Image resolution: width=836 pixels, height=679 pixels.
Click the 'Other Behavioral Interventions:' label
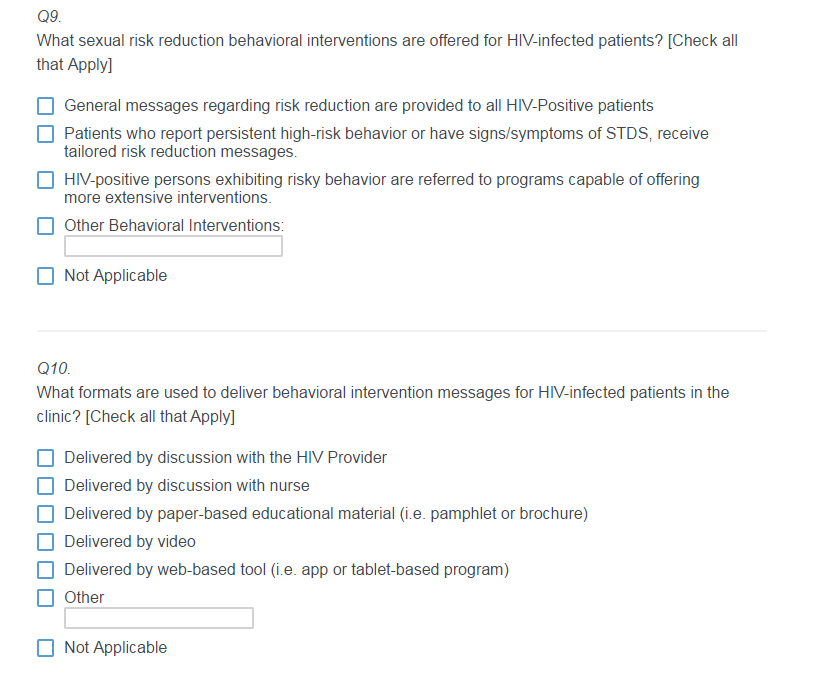(174, 226)
